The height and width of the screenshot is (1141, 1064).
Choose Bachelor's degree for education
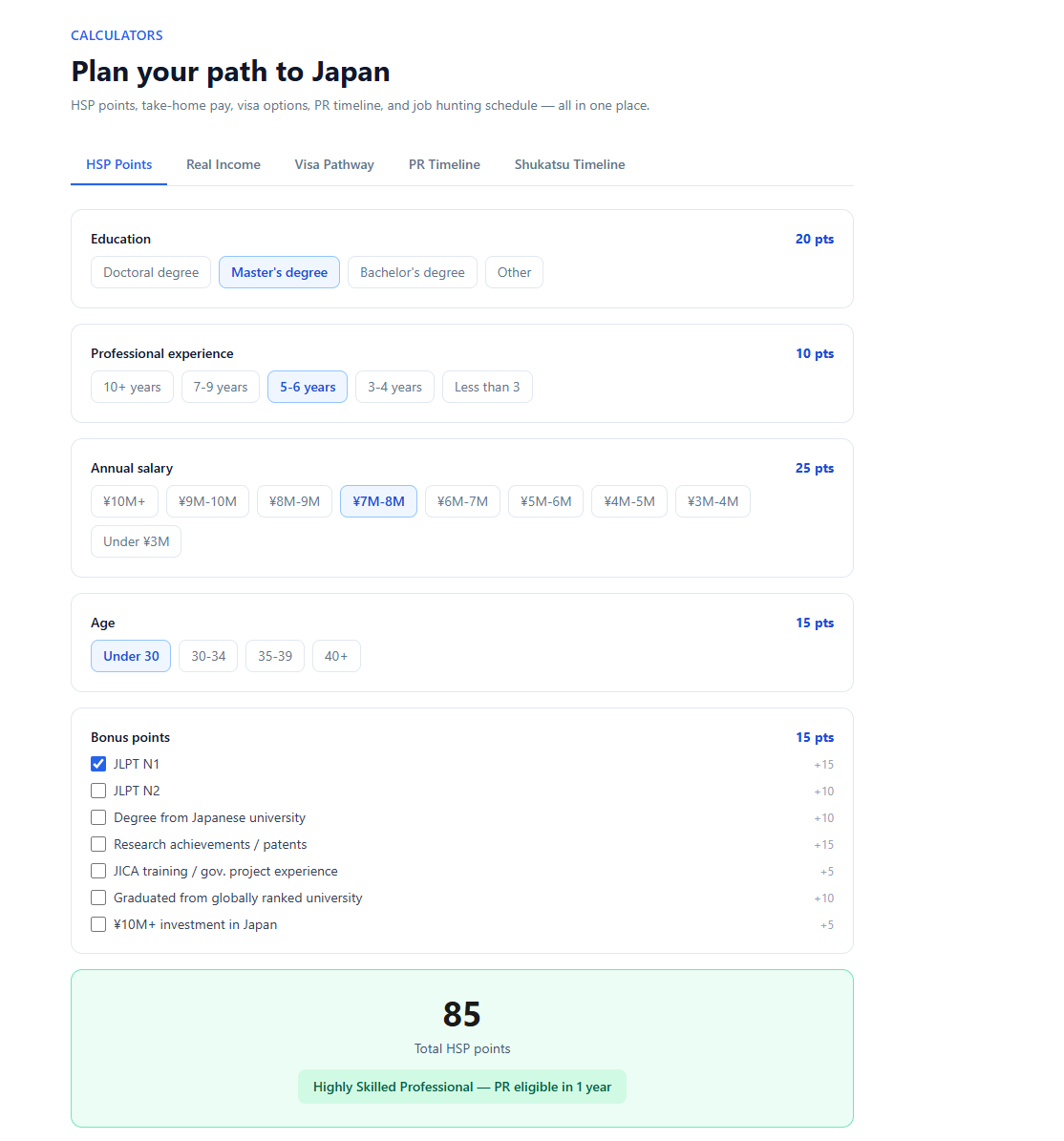(x=412, y=272)
